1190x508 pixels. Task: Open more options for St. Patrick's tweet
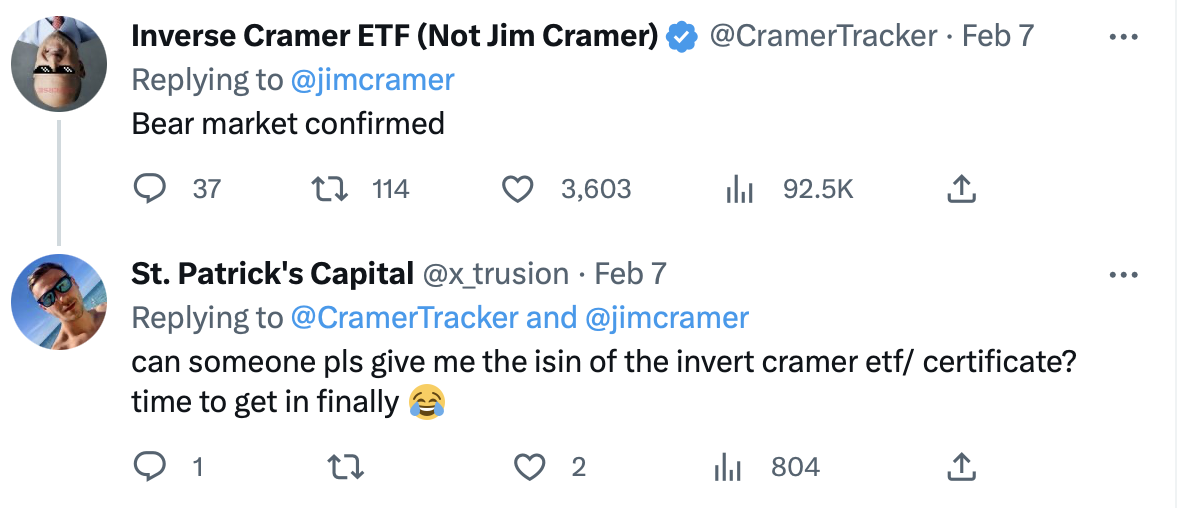[x=1124, y=274]
